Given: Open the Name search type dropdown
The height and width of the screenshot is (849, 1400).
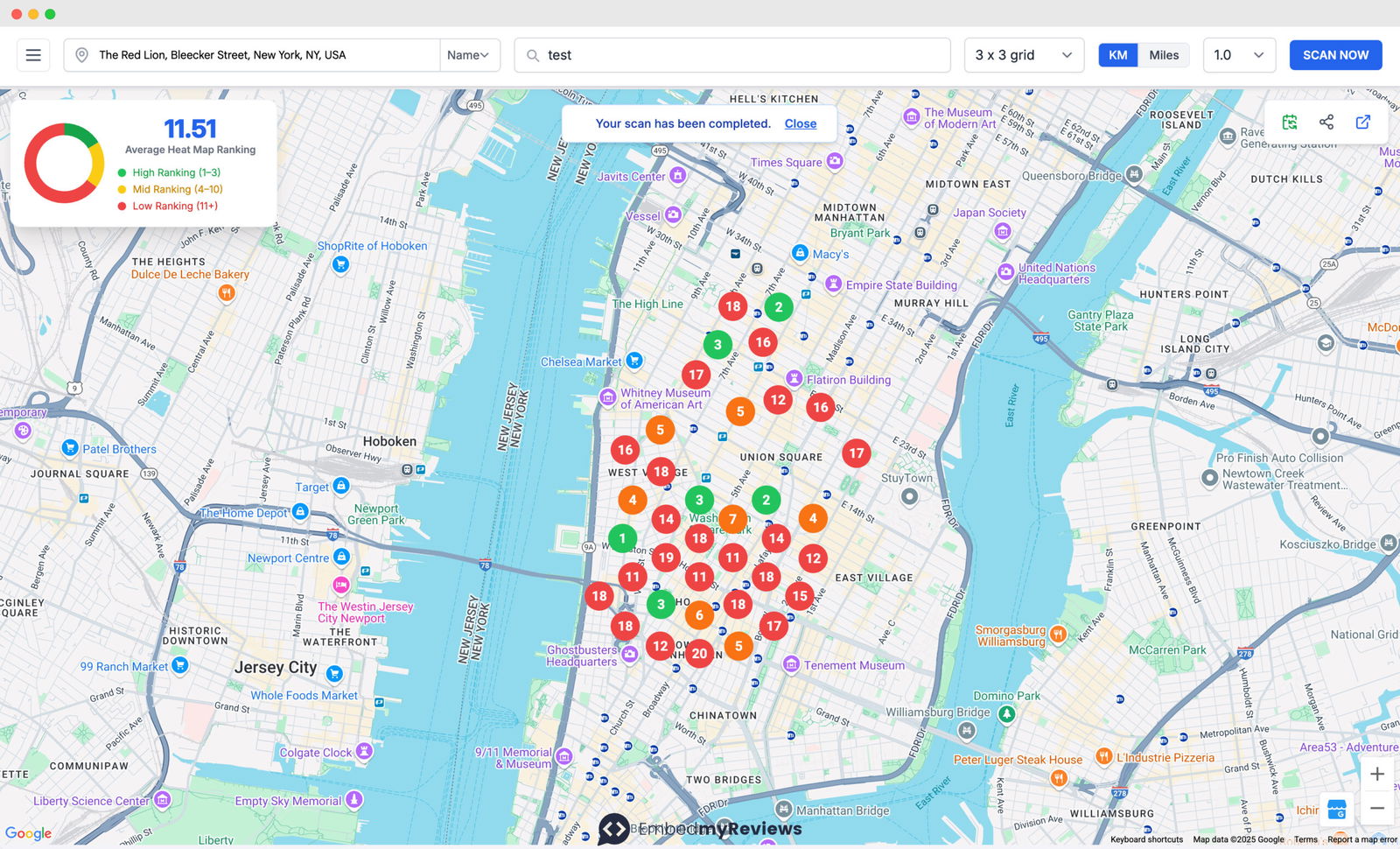Looking at the screenshot, I should tap(469, 55).
